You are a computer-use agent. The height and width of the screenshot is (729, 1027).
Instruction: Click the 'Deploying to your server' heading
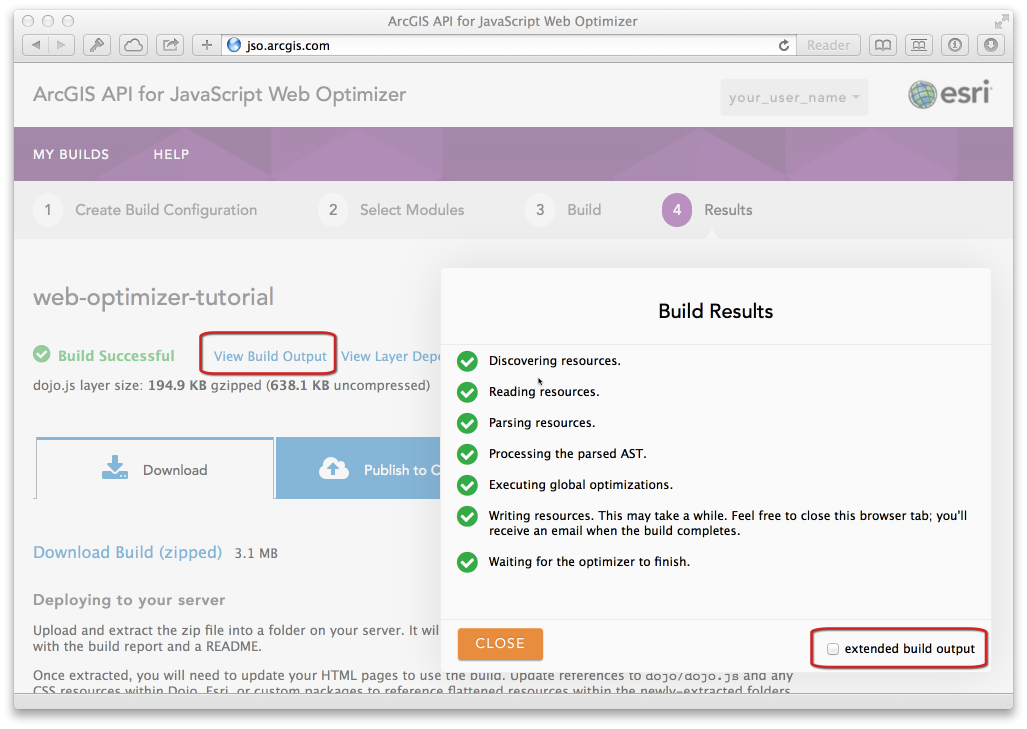(x=129, y=600)
